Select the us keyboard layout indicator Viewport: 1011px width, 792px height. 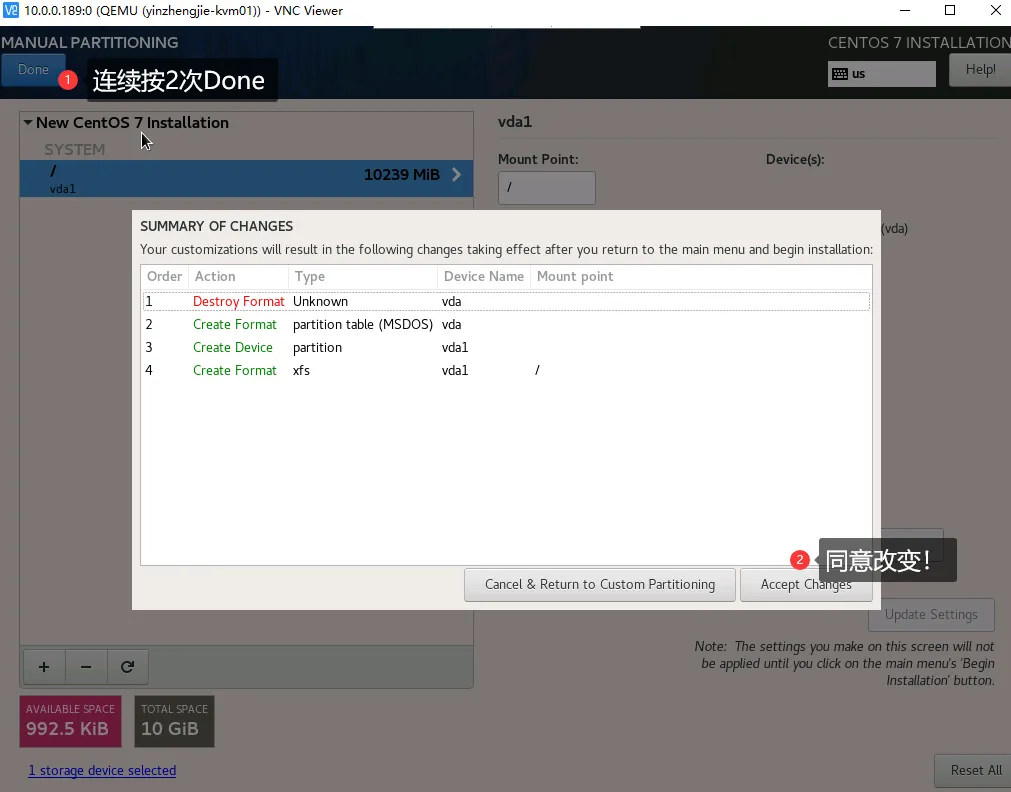click(881, 74)
